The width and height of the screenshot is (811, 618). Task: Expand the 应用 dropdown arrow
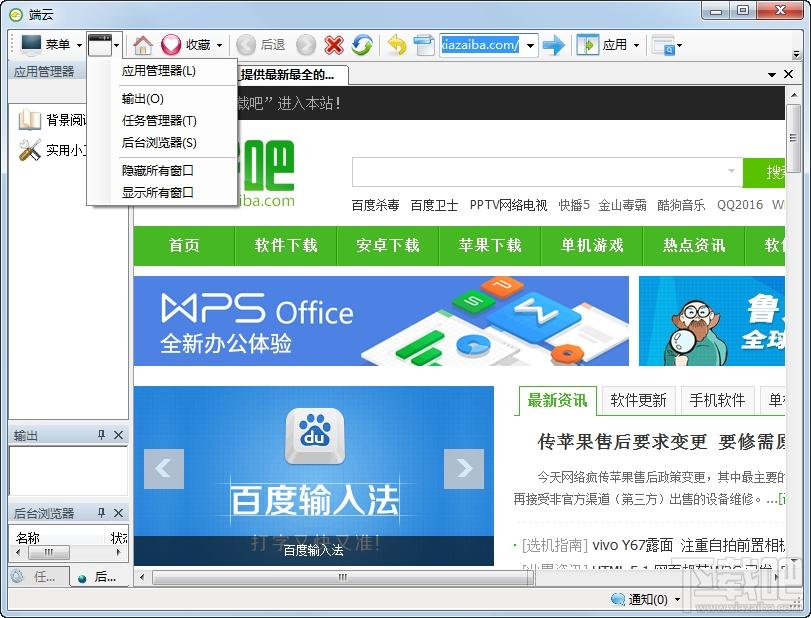(636, 46)
